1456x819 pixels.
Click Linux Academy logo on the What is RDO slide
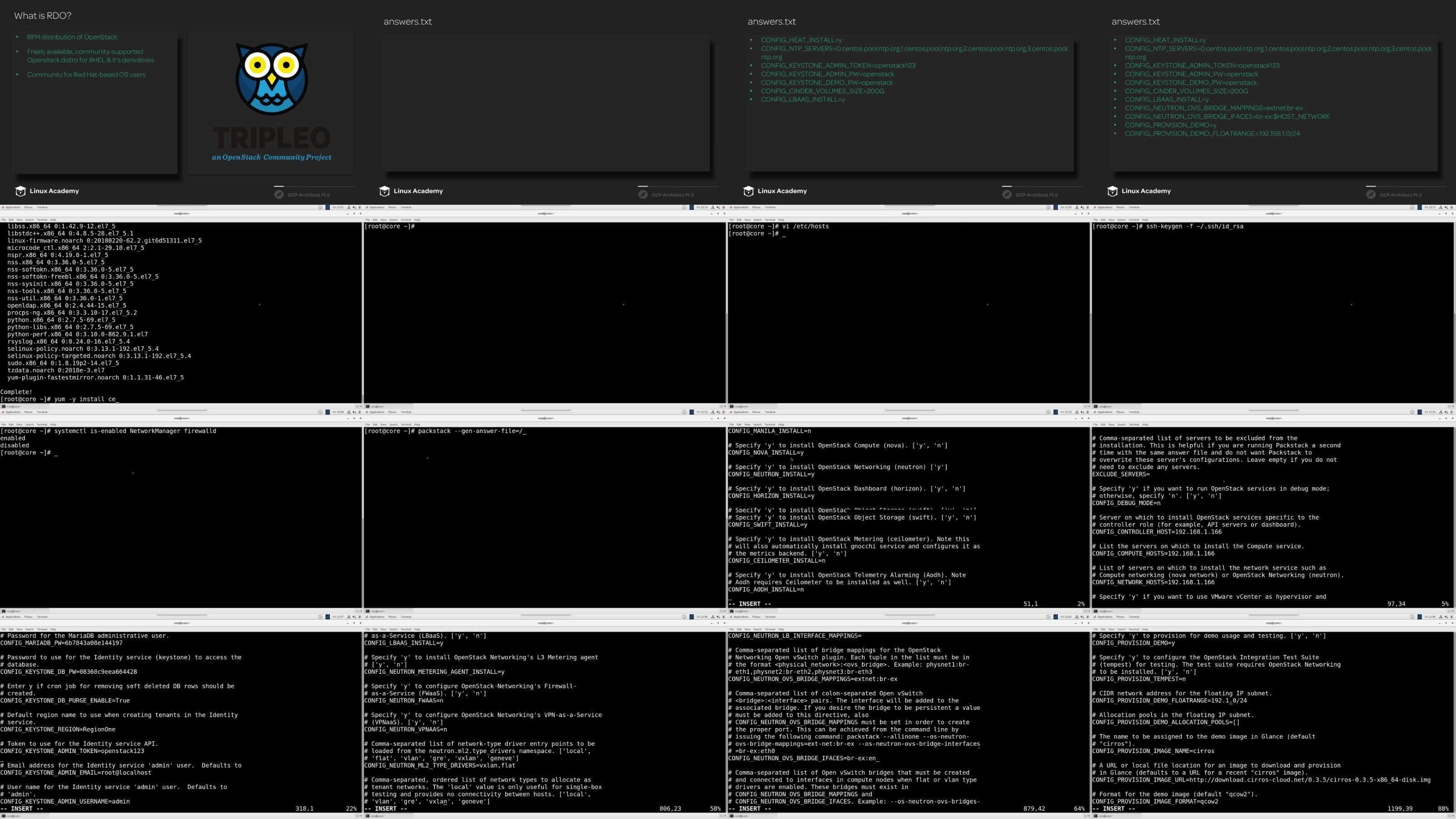pos(47,191)
